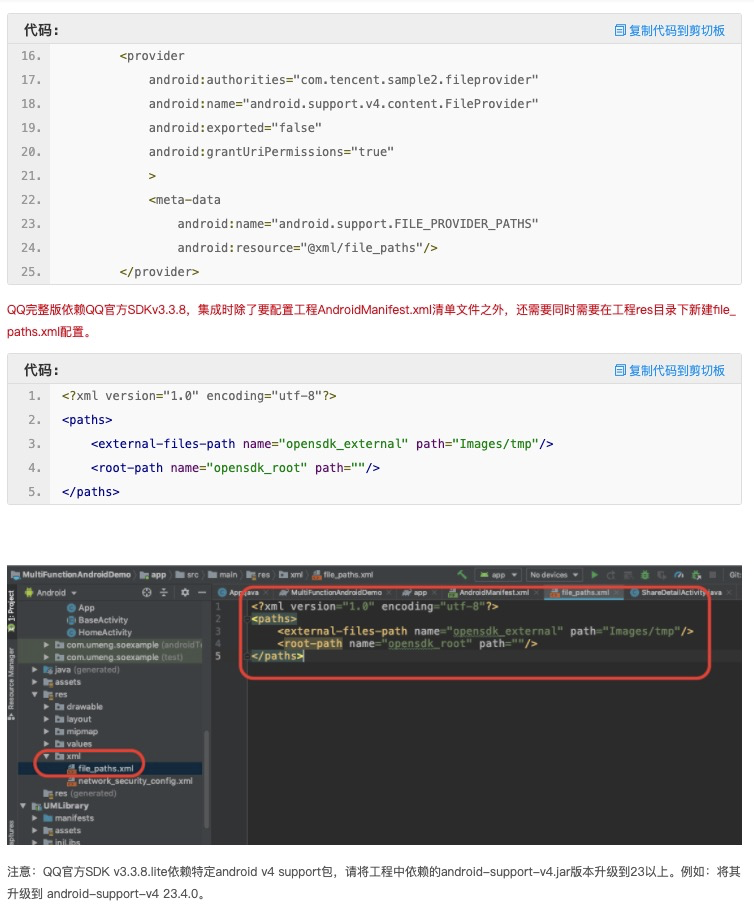This screenshot has height=909, width=754.
Task: Click root-path line in web code block
Action: (235, 468)
